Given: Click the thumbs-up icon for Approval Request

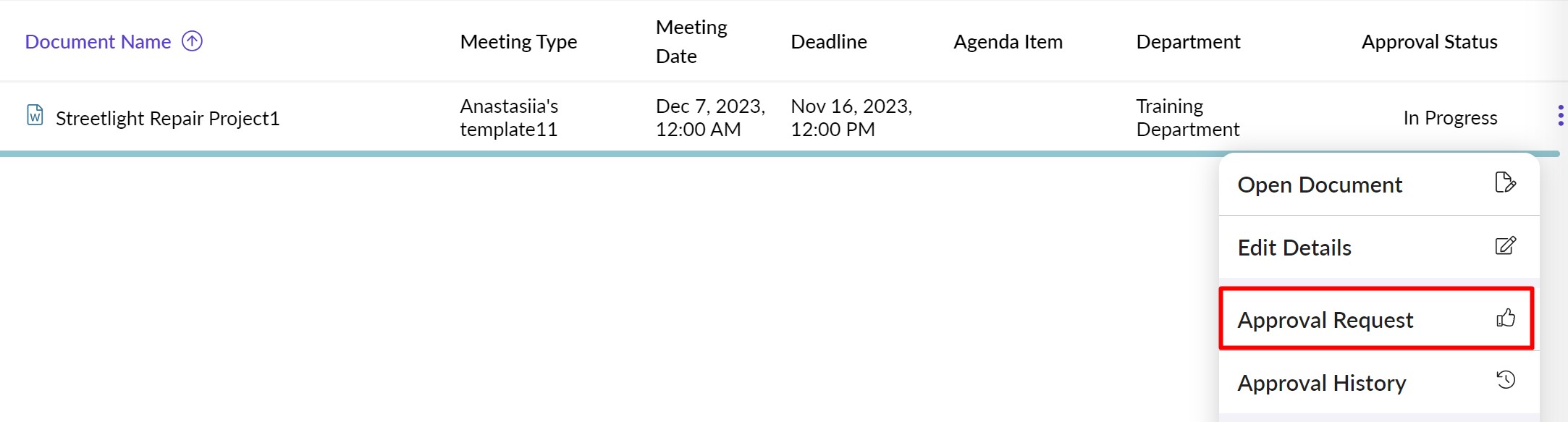Looking at the screenshot, I should (1506, 318).
